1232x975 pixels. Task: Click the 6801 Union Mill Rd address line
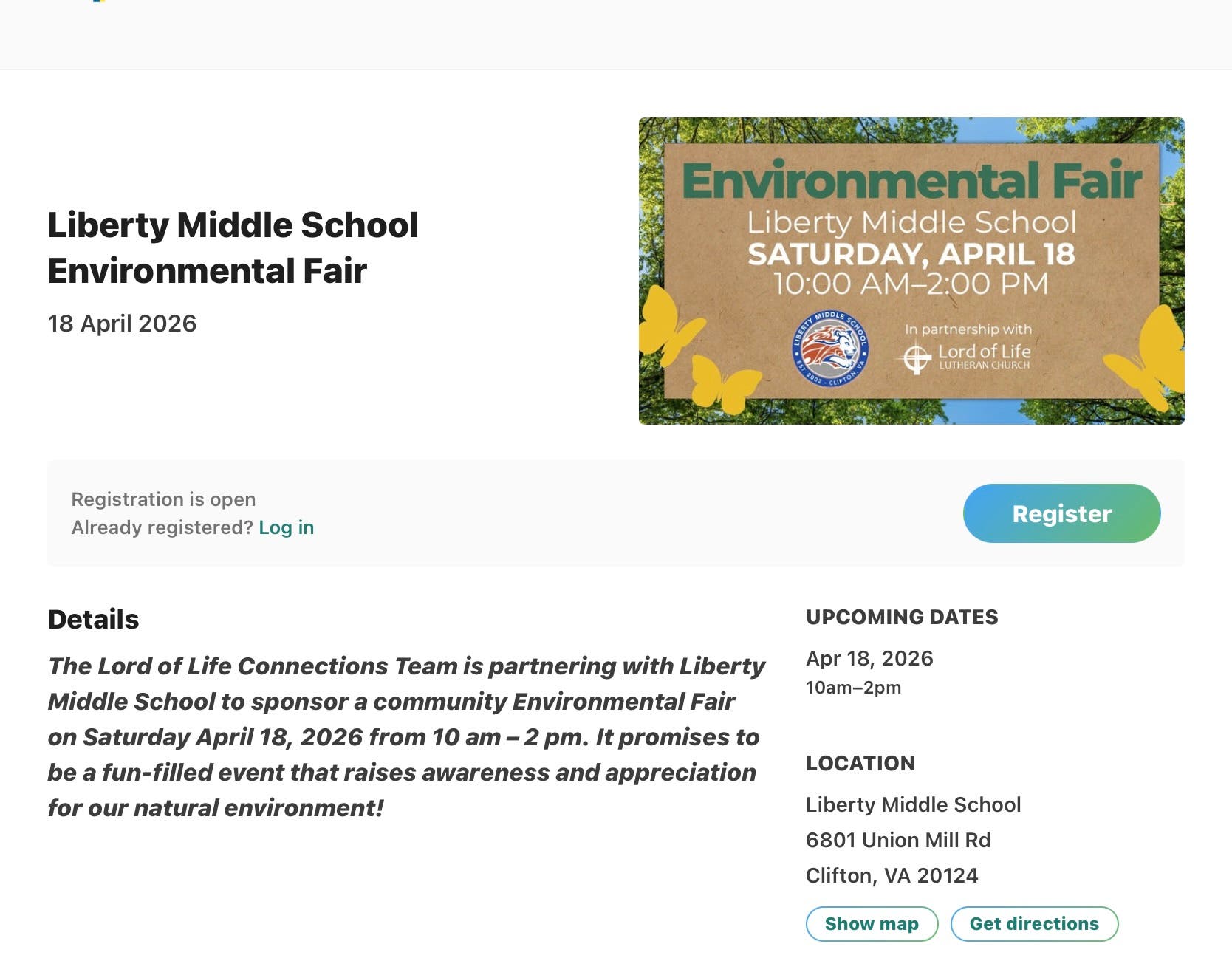897,840
